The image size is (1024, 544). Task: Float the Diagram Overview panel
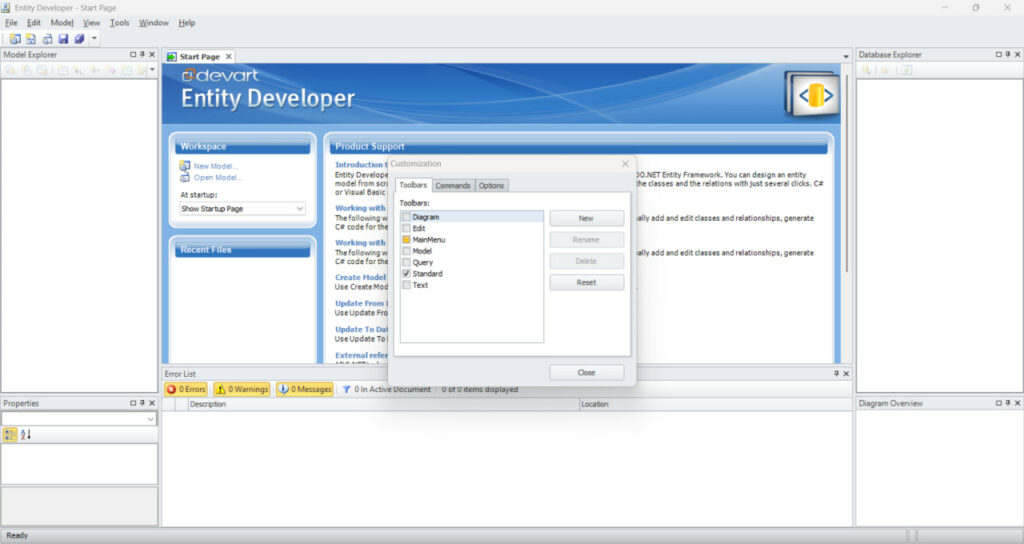(999, 404)
